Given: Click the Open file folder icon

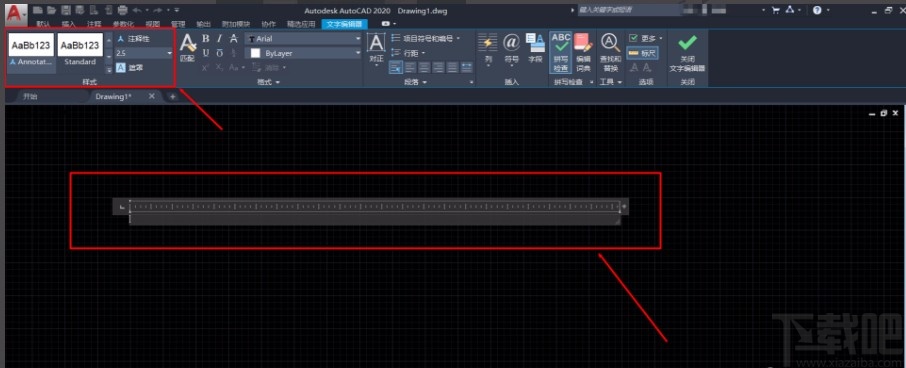Looking at the screenshot, I should click(51, 10).
